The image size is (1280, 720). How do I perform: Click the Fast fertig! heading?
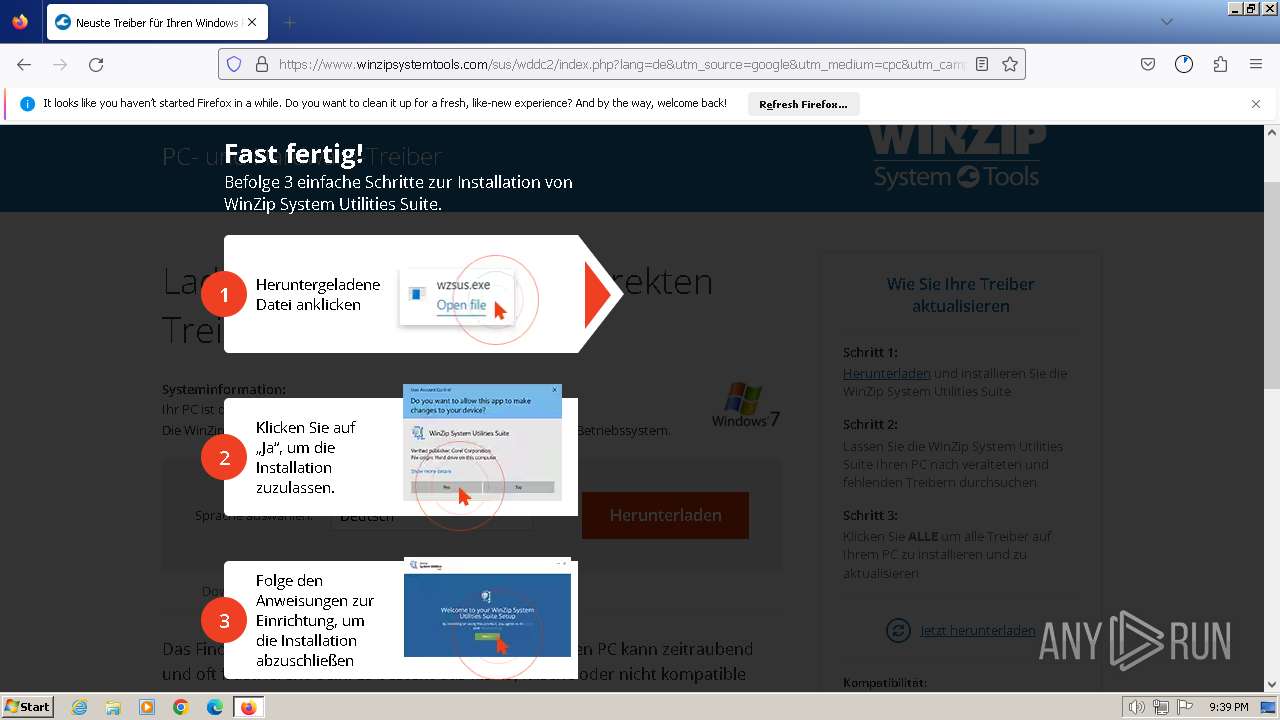[x=294, y=153]
